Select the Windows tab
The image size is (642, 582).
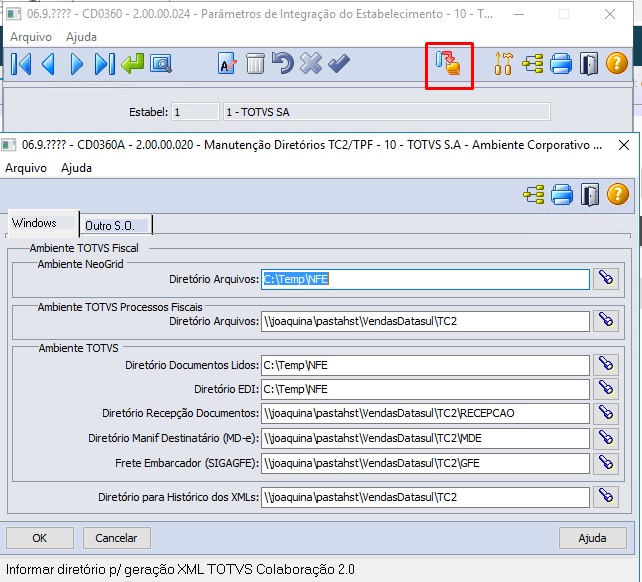(x=43, y=223)
